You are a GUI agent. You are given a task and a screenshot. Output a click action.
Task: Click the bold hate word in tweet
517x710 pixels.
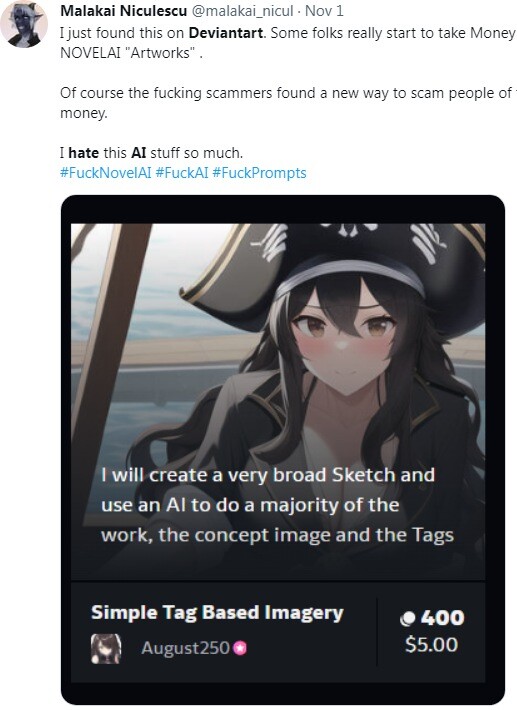coord(83,153)
